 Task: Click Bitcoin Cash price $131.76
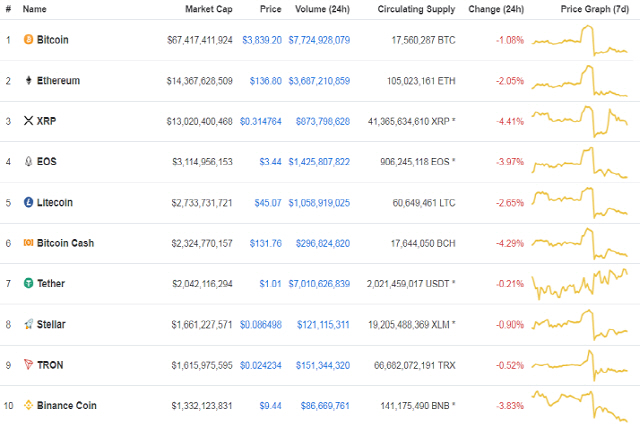tap(266, 243)
